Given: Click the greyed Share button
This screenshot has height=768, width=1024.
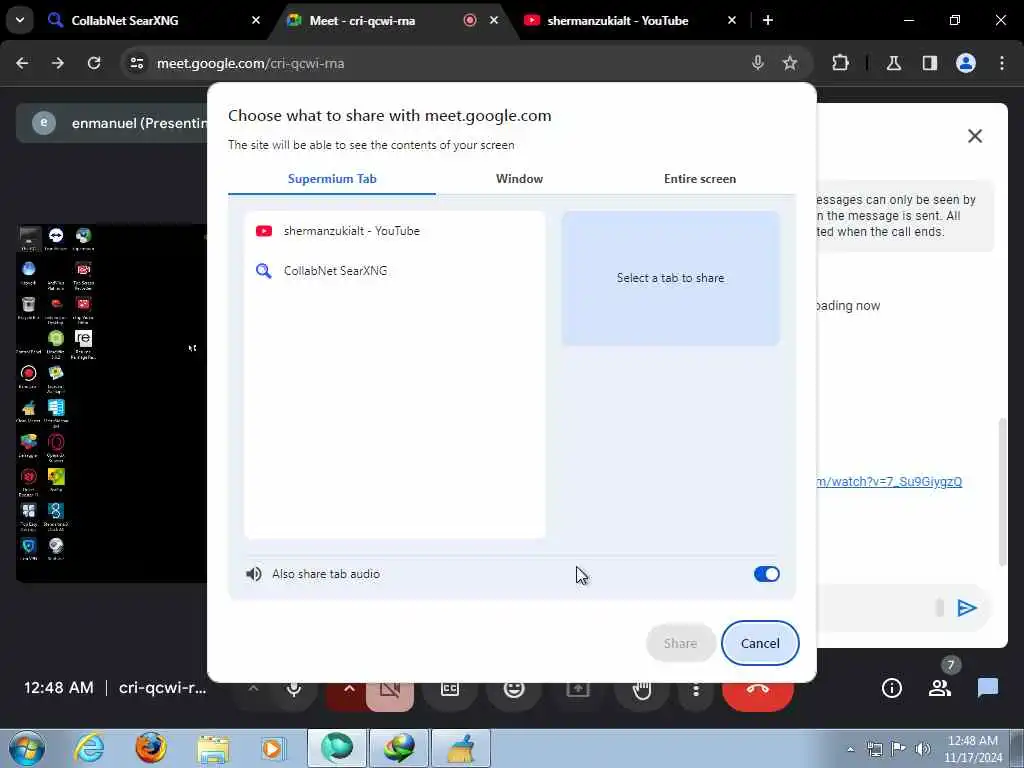Looking at the screenshot, I should [x=680, y=643].
